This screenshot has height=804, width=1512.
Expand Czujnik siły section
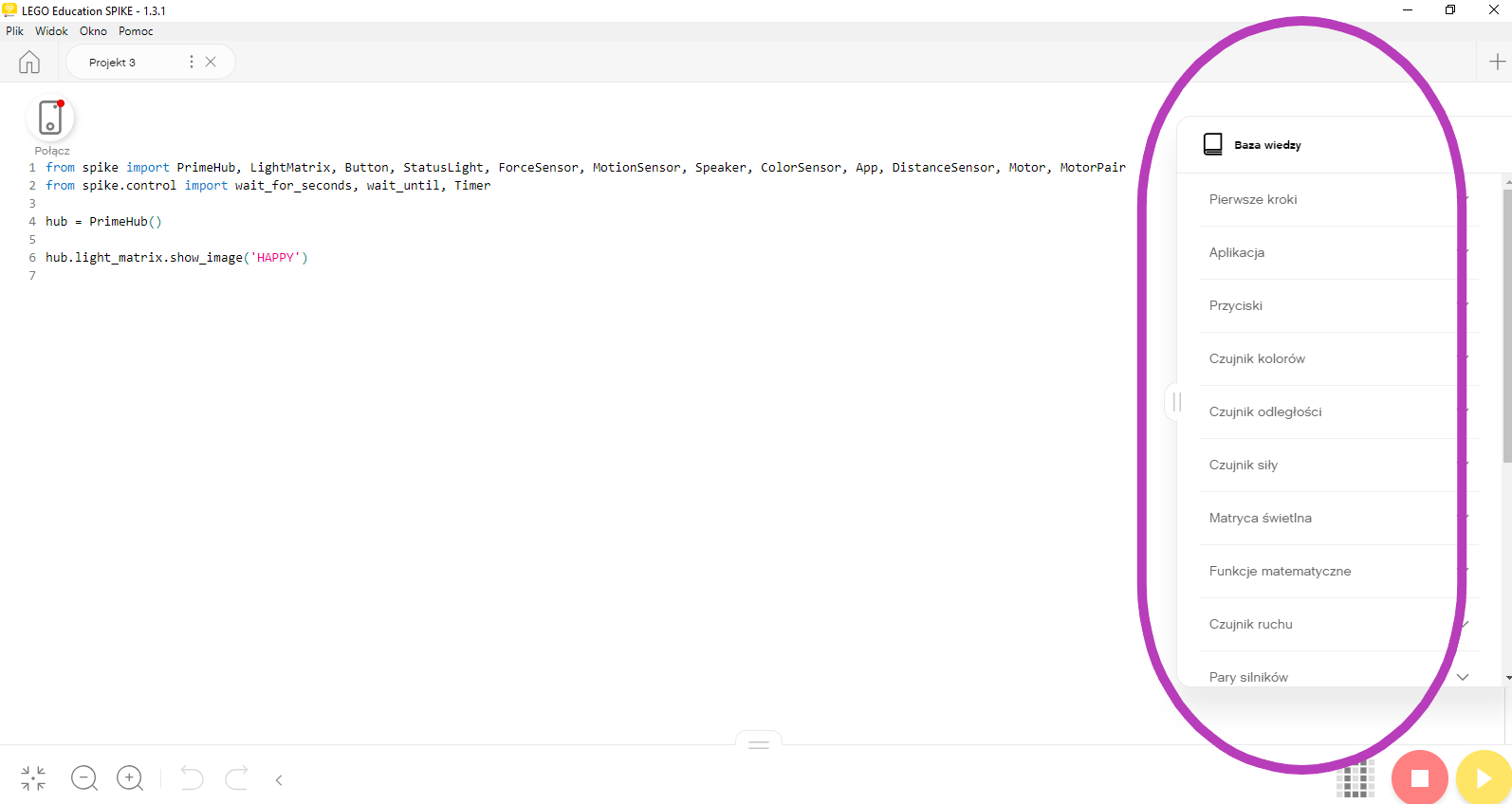1337,465
